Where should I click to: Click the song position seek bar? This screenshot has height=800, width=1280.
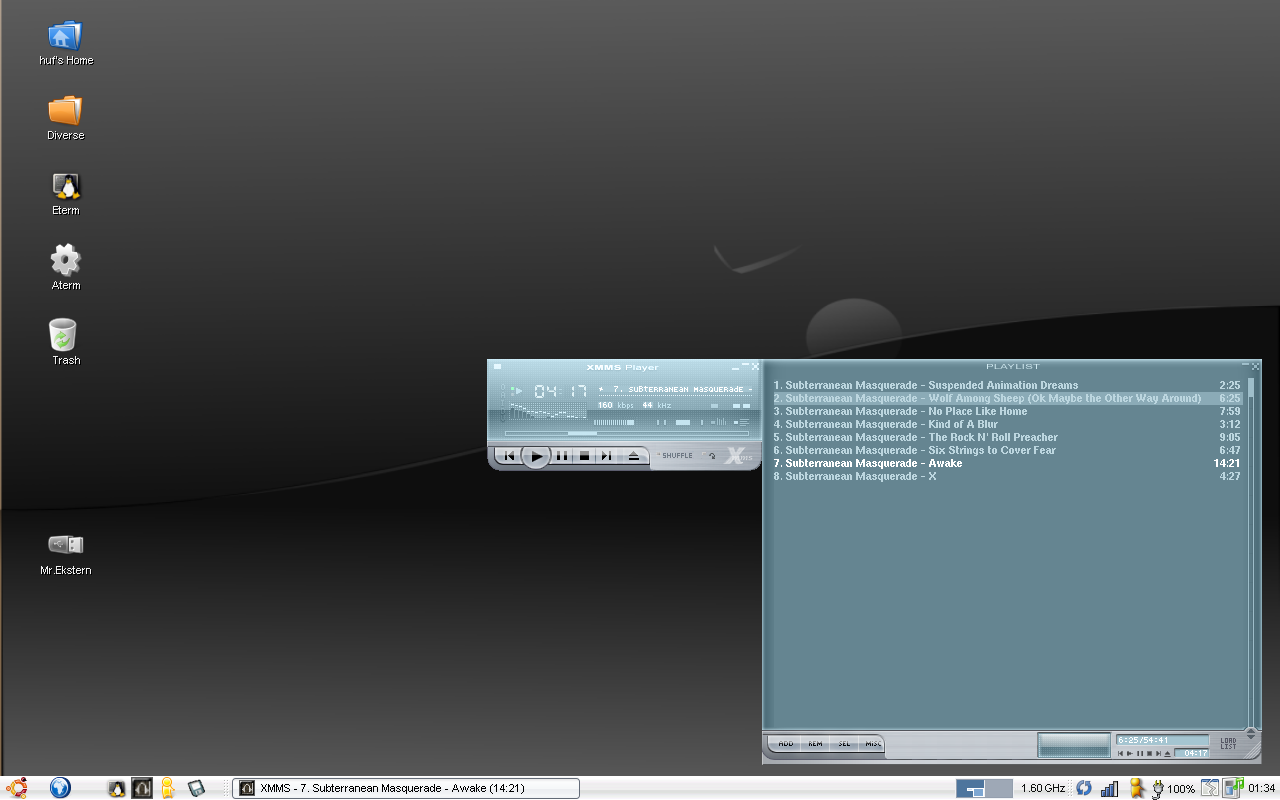[627, 434]
